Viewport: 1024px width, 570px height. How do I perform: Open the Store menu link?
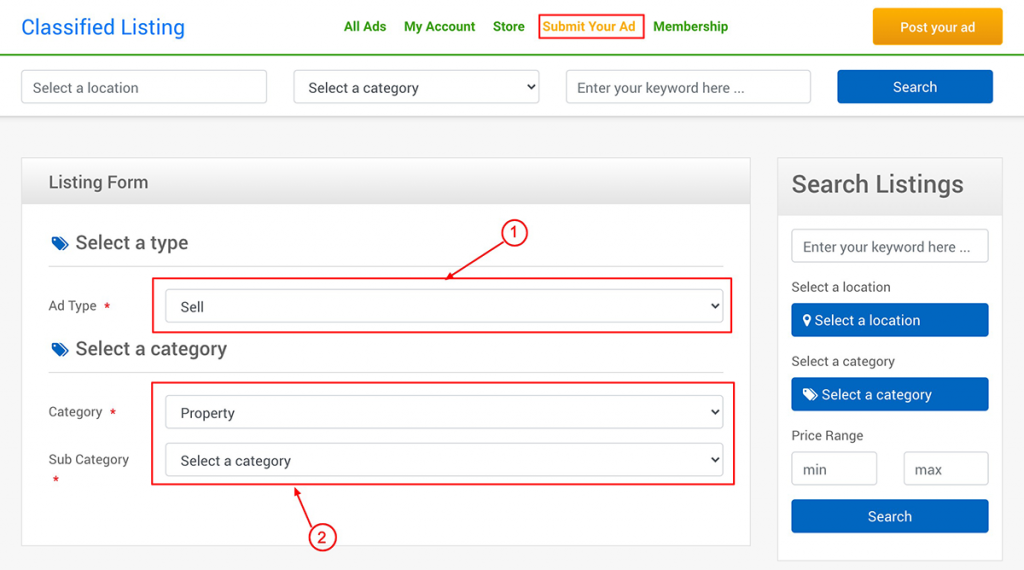pyautogui.click(x=509, y=27)
